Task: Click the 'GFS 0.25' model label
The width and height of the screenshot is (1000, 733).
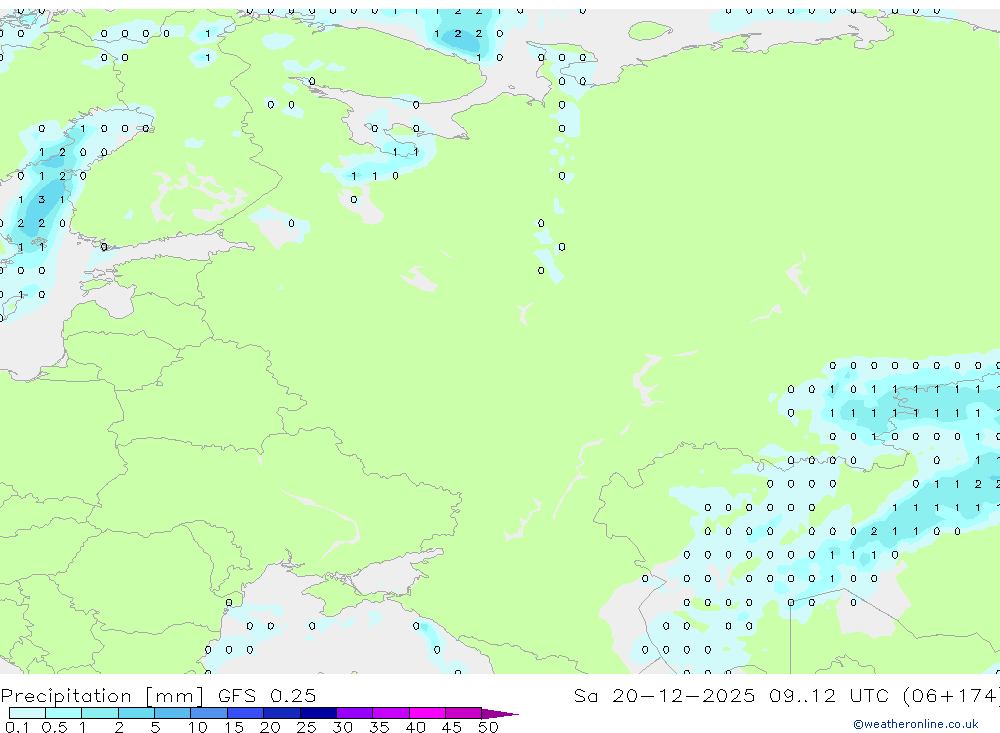Action: 267,695
